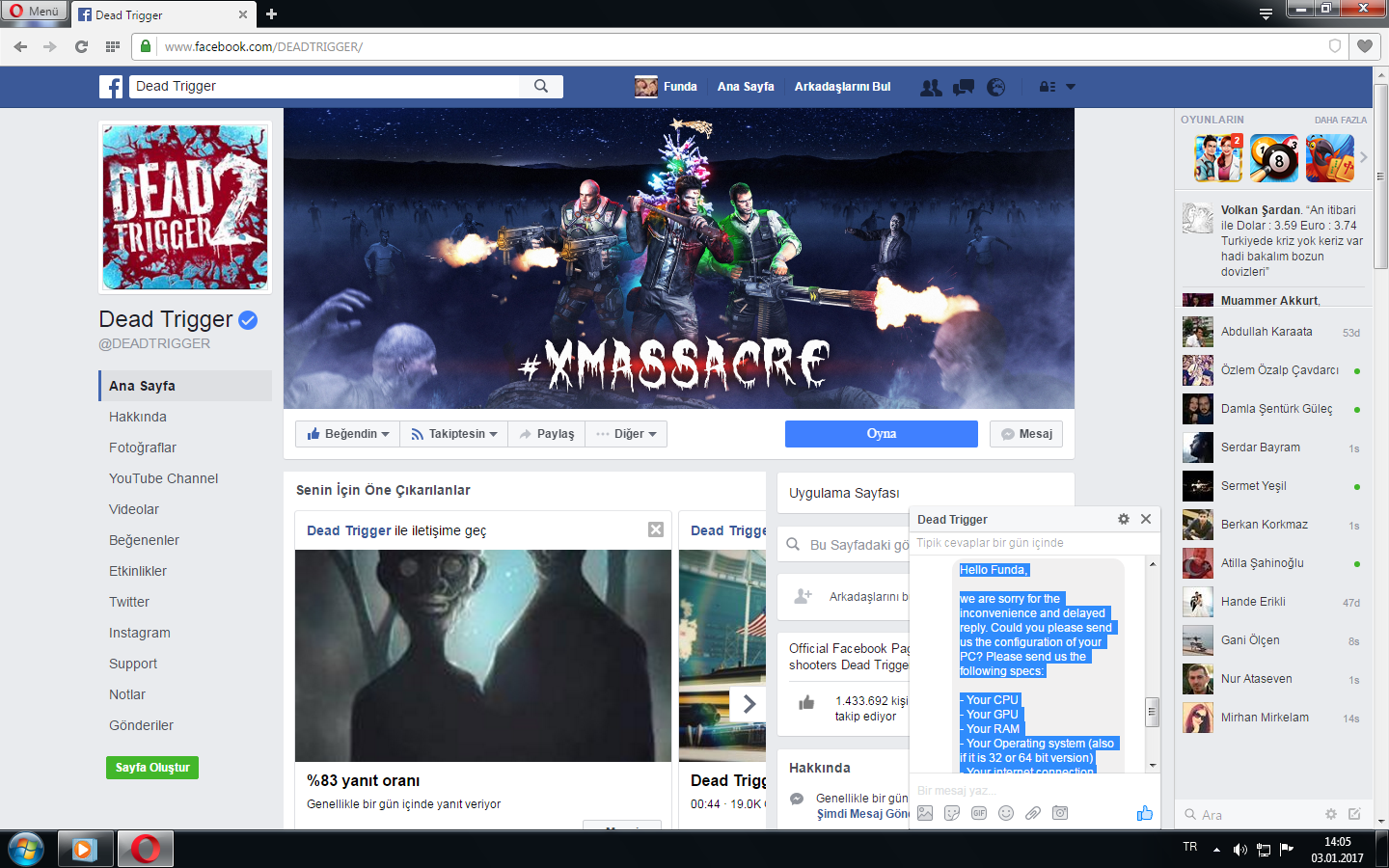The height and width of the screenshot is (868, 1389).
Task: Expand the Beğendin dropdown
Action: pos(348,434)
